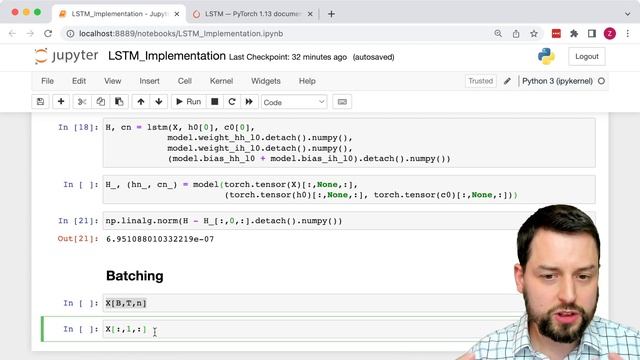640x360 pixels.
Task: Open the Cell menu
Action: 184,81
